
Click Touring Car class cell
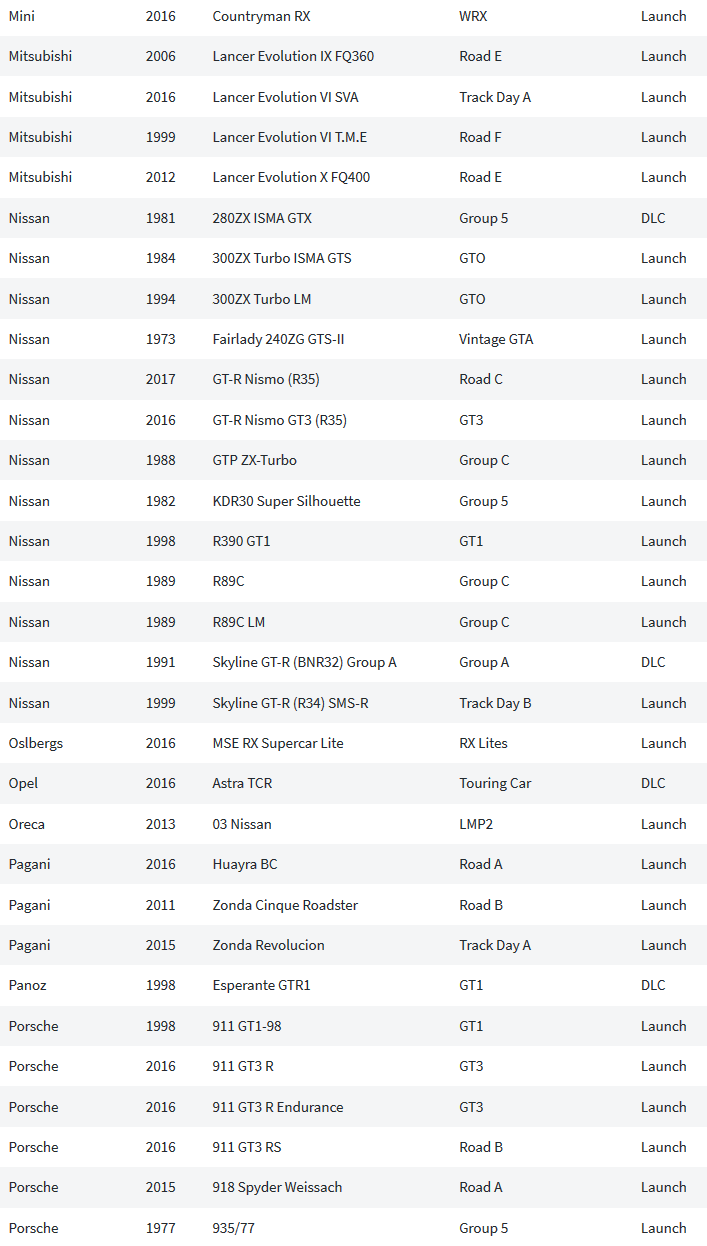point(495,783)
